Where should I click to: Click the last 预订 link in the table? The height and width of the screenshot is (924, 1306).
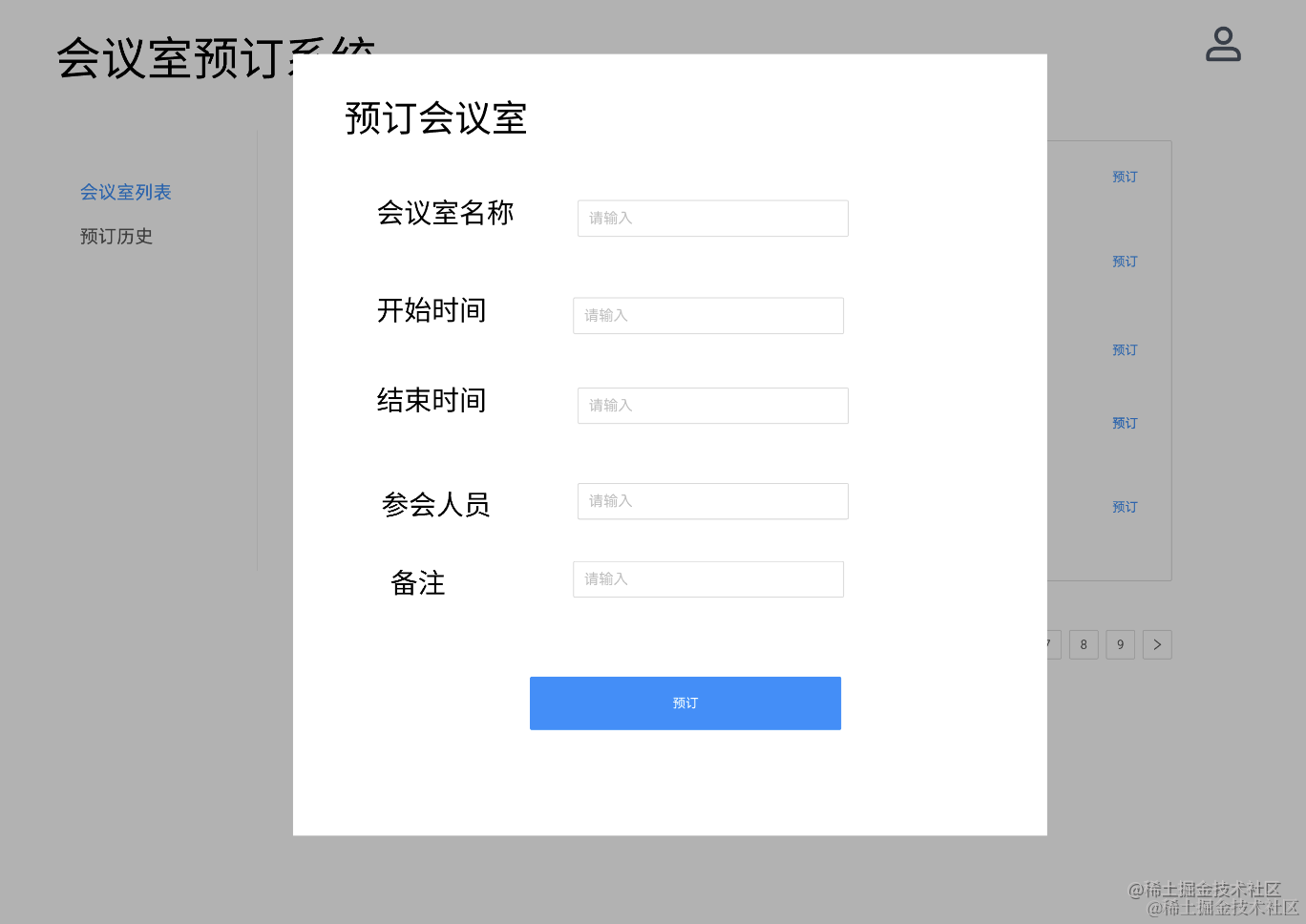coord(1125,506)
